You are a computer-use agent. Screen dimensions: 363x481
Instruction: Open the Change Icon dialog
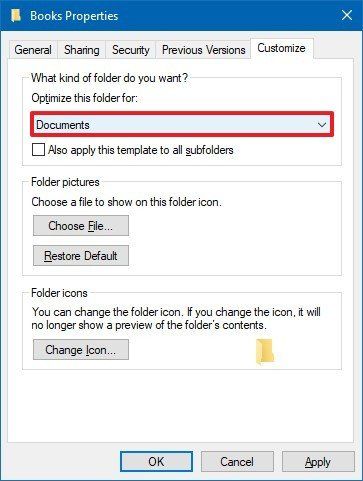(81, 350)
